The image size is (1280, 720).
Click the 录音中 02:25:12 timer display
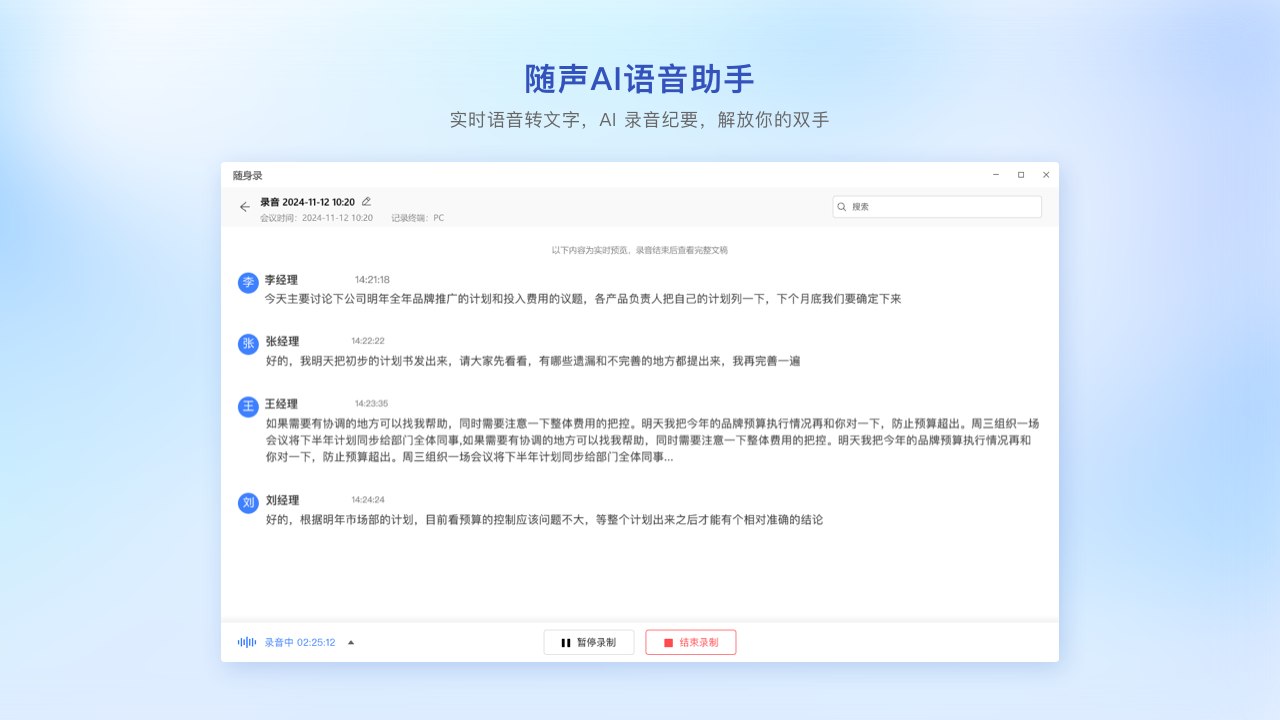299,642
